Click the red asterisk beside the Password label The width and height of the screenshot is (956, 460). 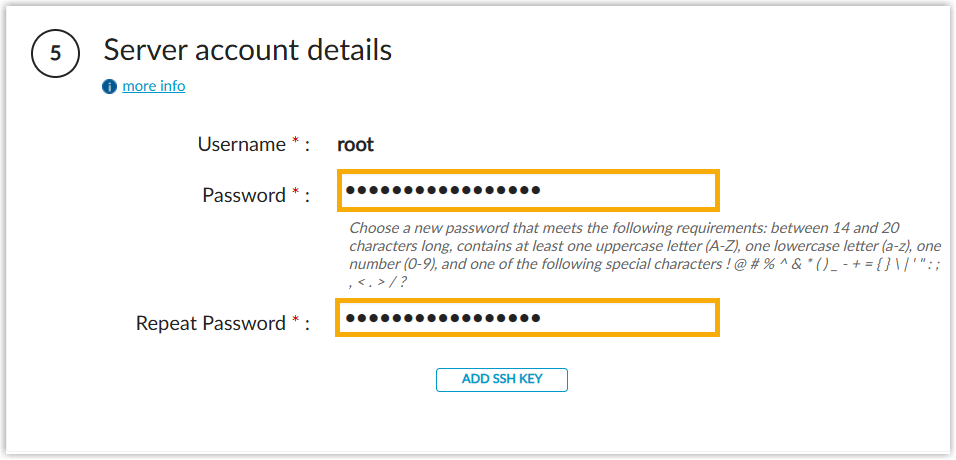click(295, 194)
